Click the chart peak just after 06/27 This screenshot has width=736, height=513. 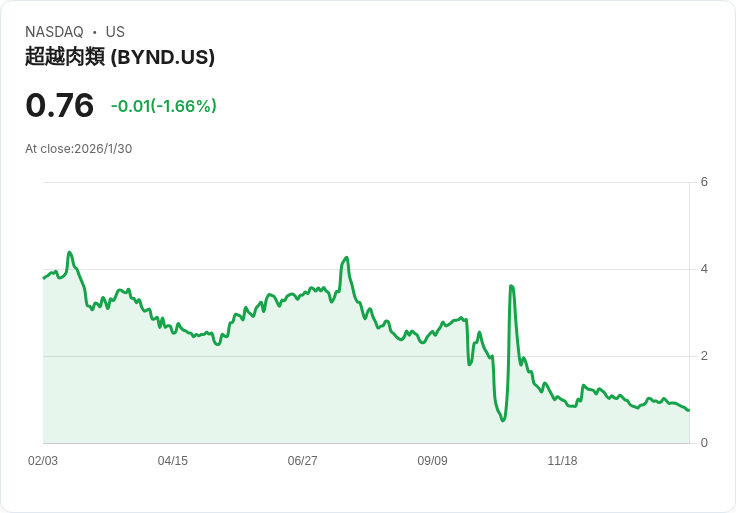click(346, 258)
